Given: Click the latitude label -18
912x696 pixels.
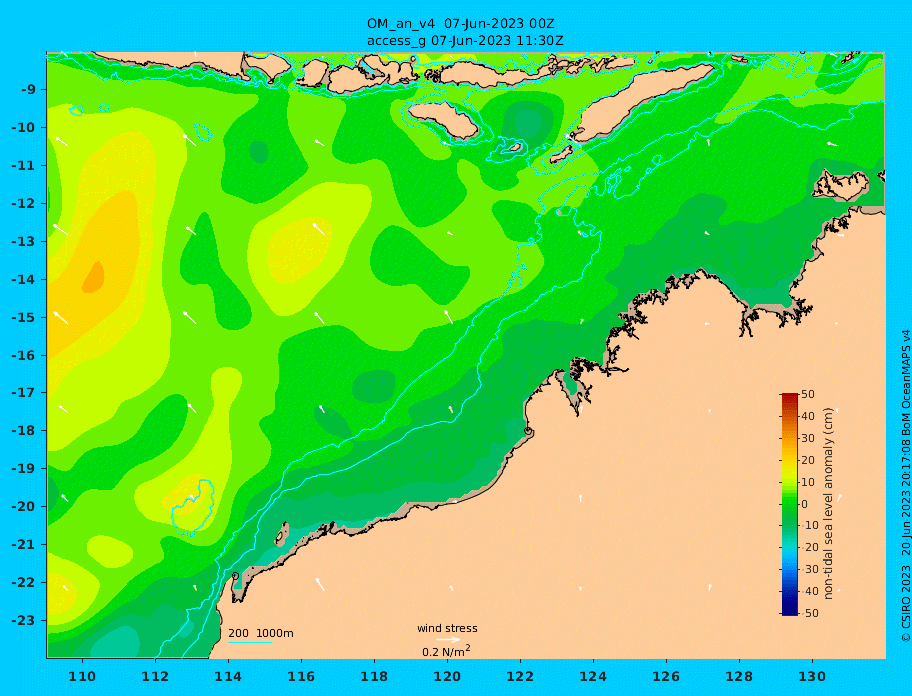Looking at the screenshot, I should [x=24, y=431].
